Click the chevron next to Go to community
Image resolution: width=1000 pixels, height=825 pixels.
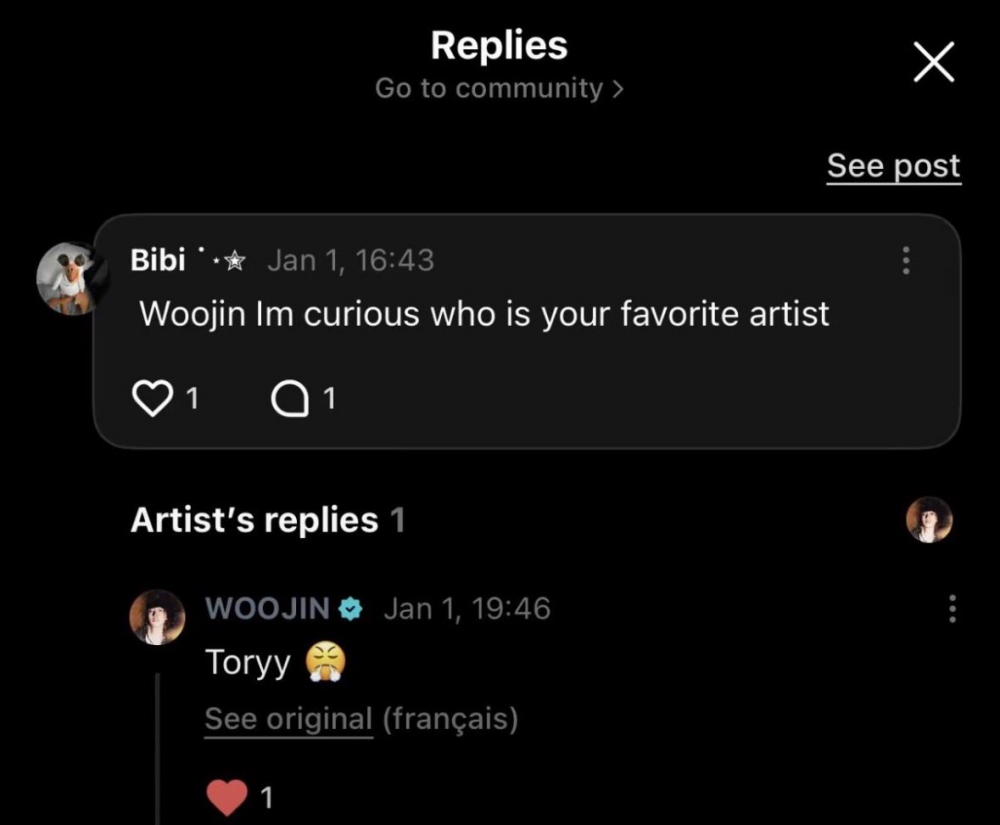coord(618,89)
